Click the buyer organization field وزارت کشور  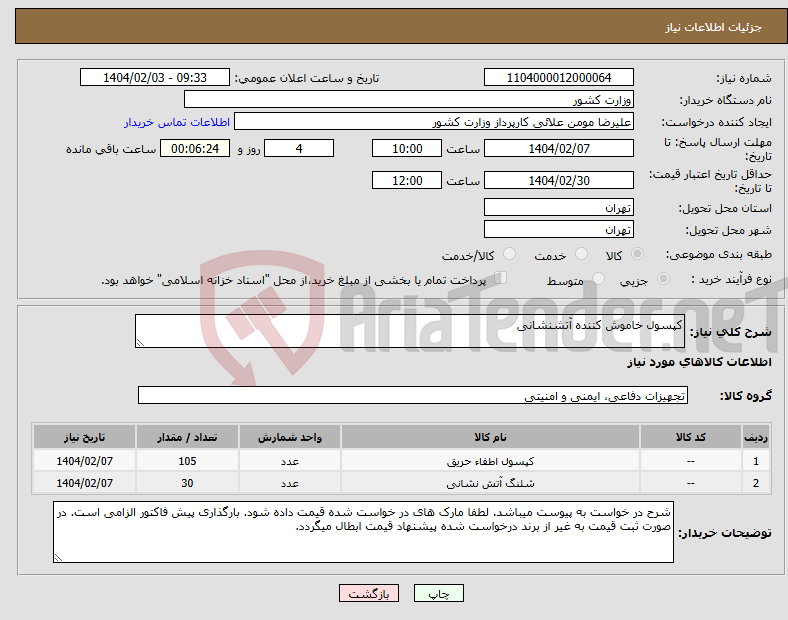409,99
